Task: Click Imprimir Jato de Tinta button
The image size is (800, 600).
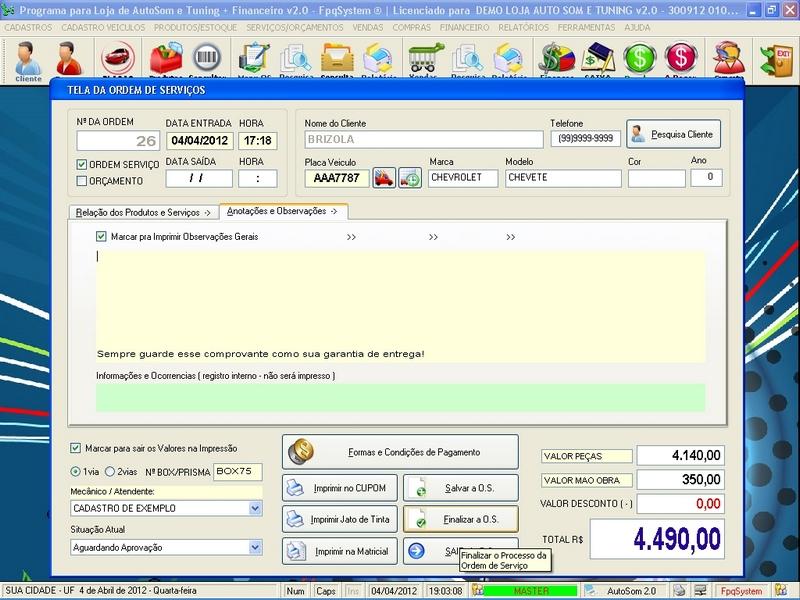Action: [340, 519]
